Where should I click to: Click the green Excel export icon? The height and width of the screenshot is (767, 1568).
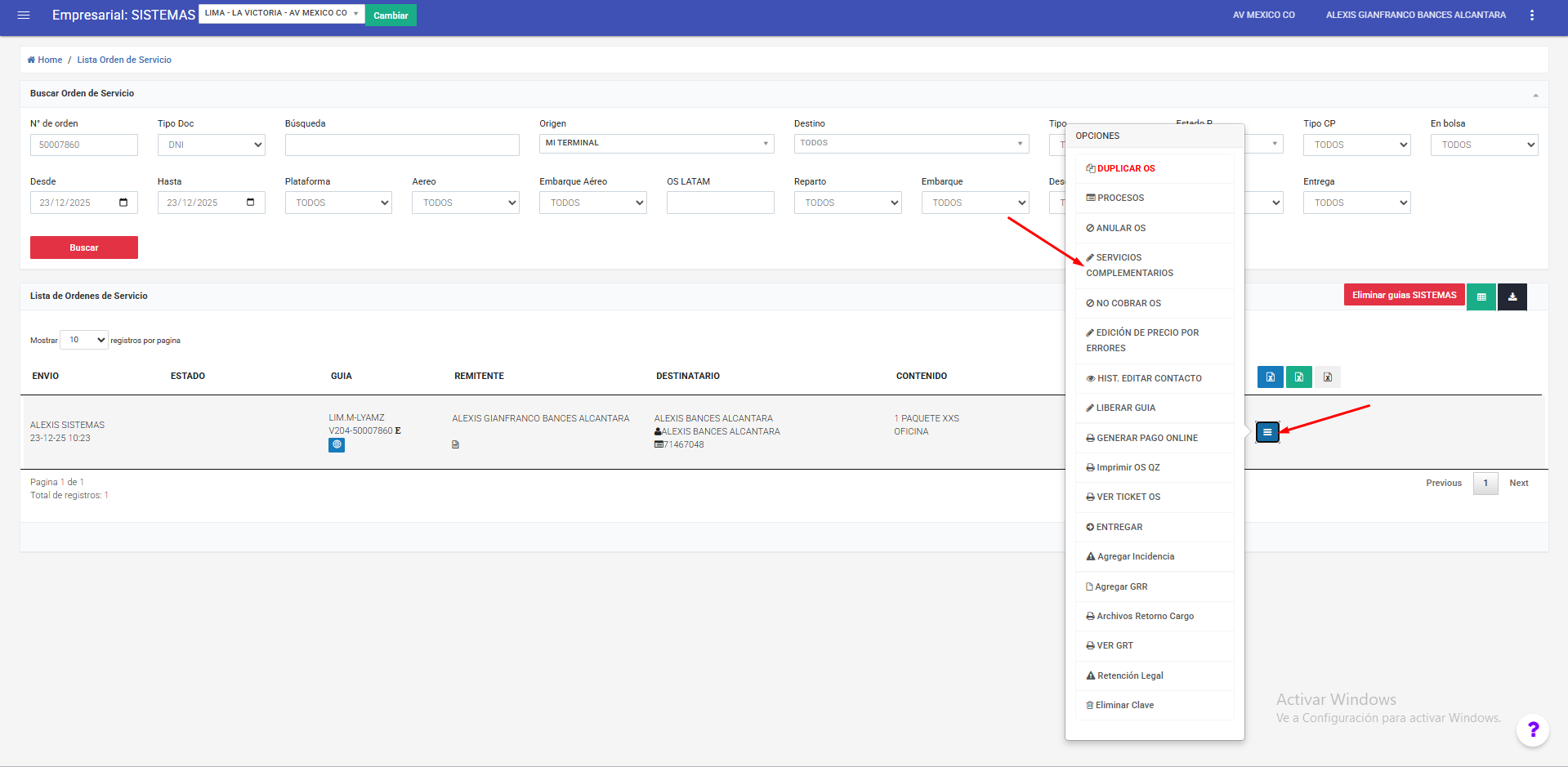tap(1298, 377)
